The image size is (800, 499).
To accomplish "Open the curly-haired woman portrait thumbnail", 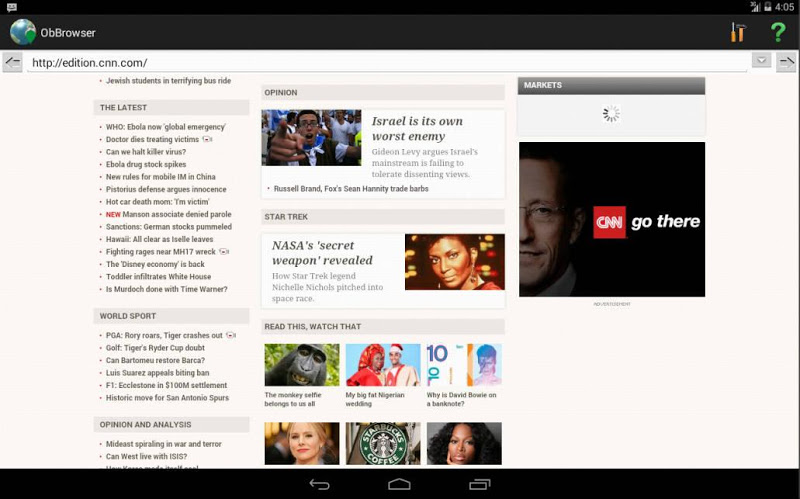I will pyautogui.click(x=464, y=443).
